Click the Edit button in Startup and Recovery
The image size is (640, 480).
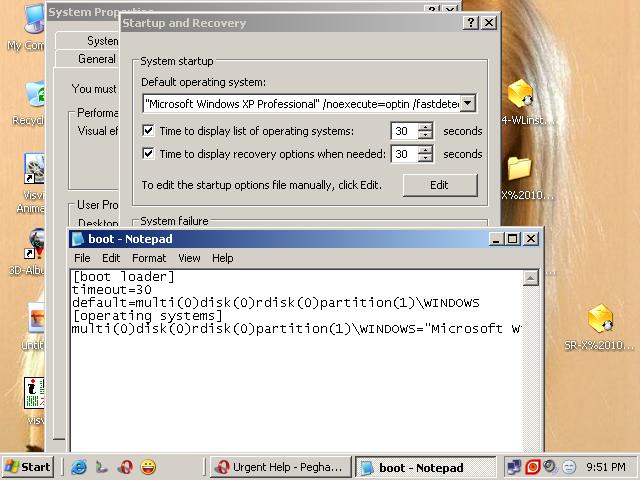[439, 185]
